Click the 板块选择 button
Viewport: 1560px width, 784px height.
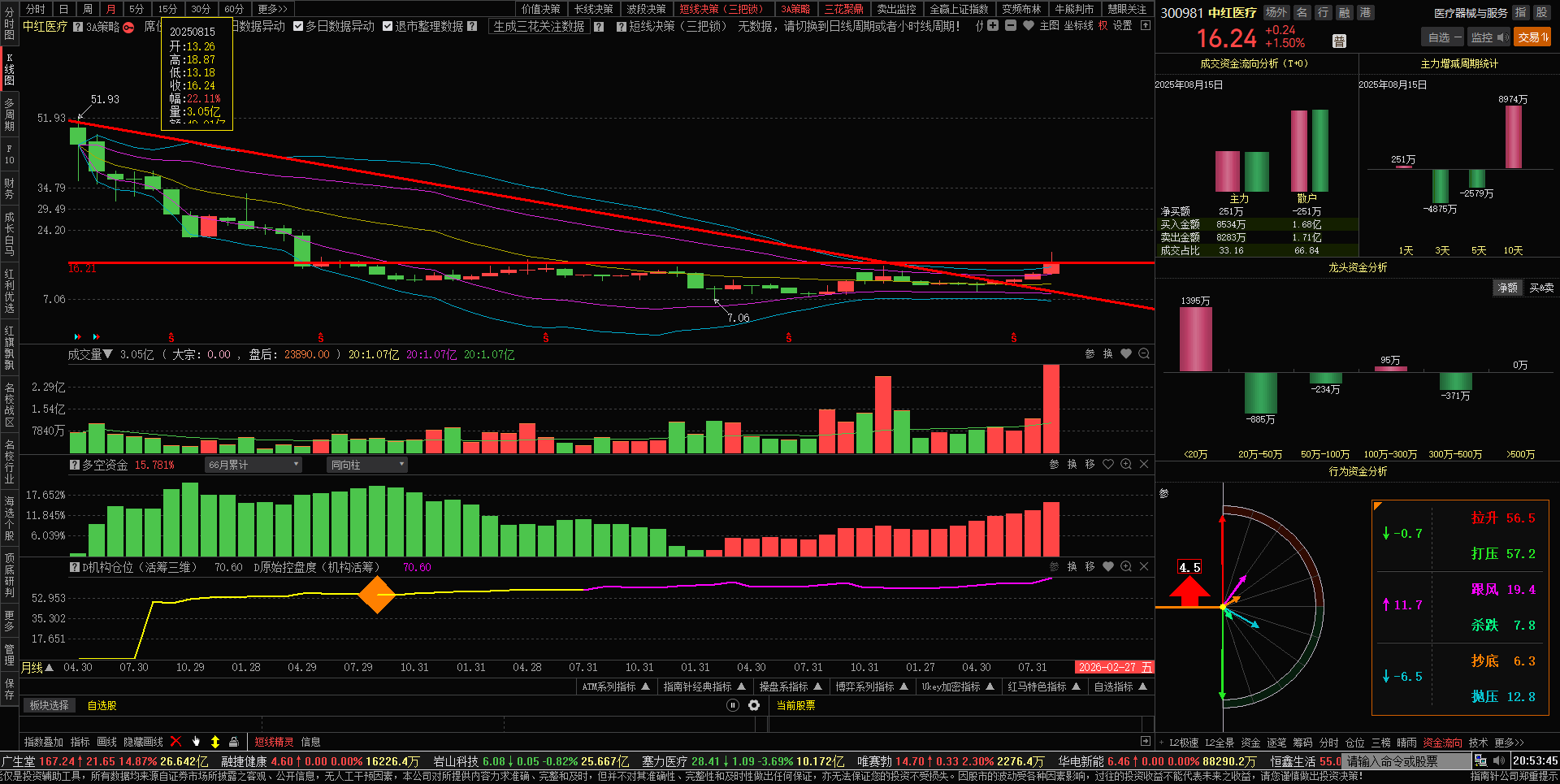pyautogui.click(x=49, y=705)
